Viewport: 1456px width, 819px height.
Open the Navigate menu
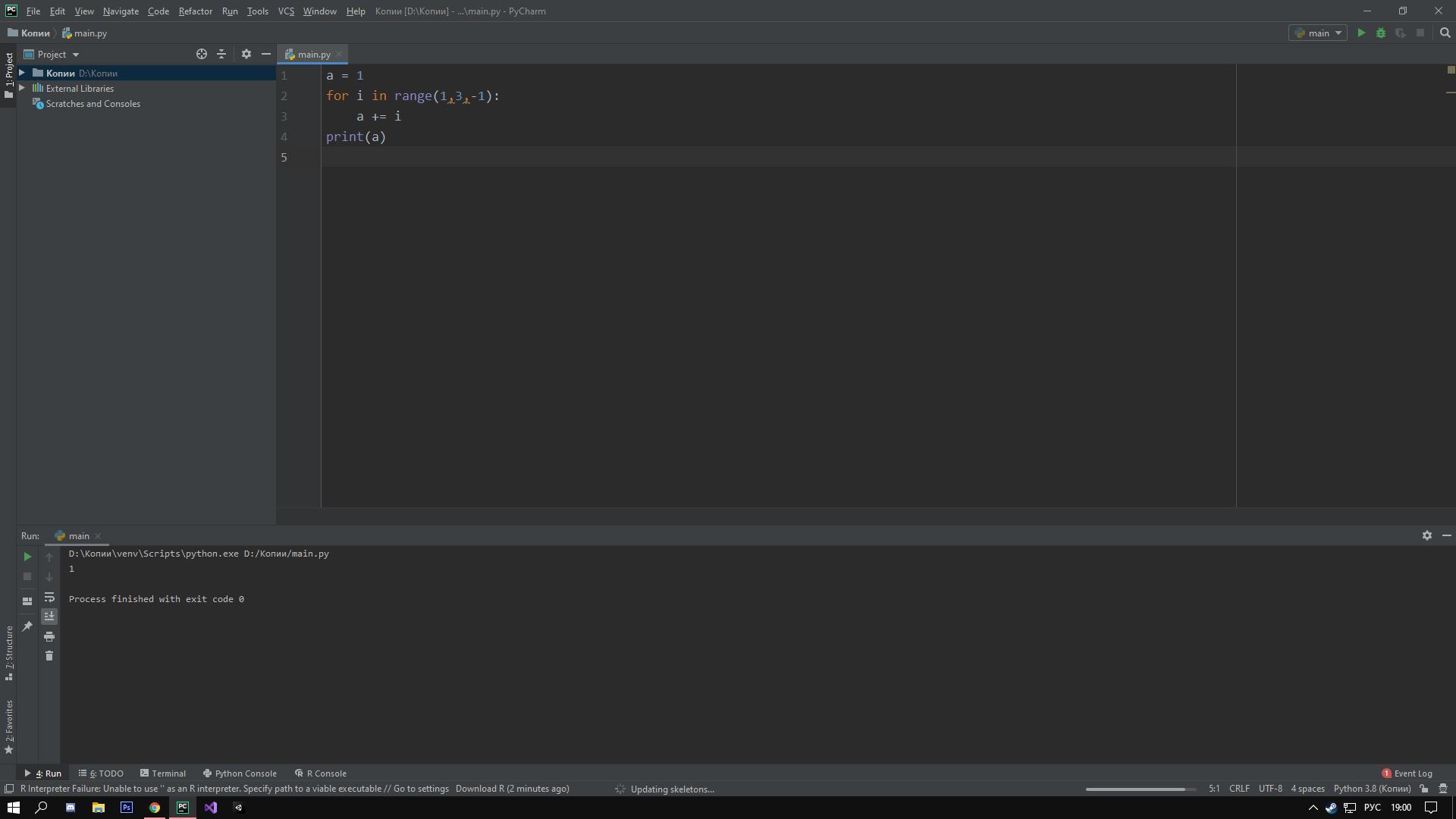point(121,11)
